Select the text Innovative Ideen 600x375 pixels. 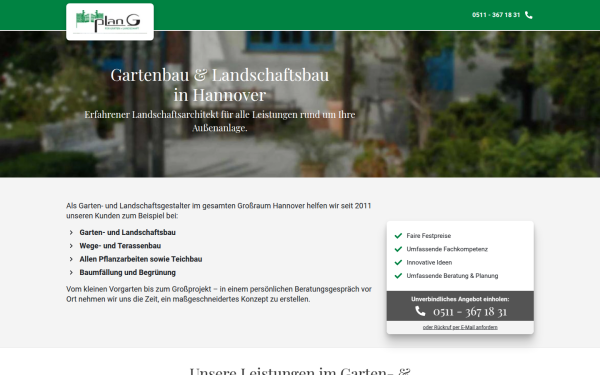tap(429, 262)
